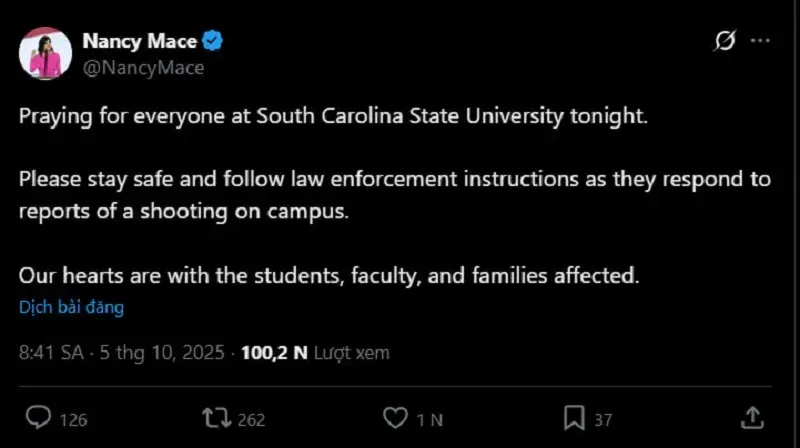Click the "Praying for everyone" text line

334,116
